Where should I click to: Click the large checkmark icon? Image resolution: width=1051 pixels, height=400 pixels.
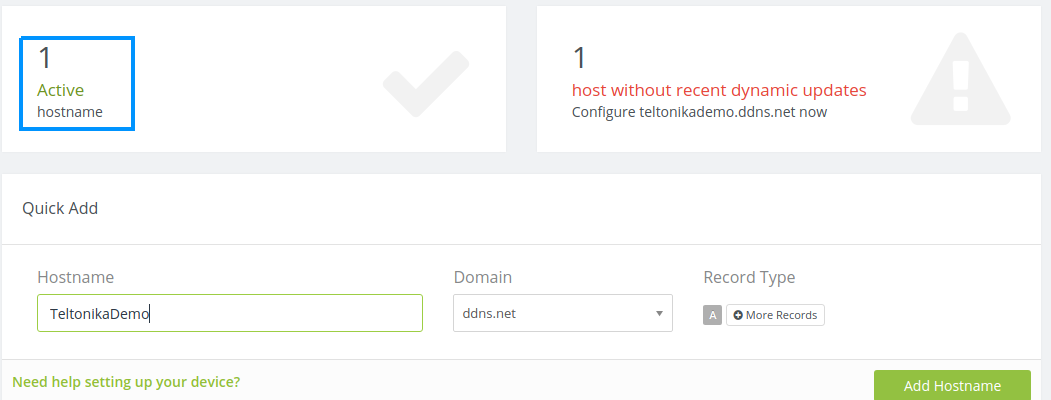pyautogui.click(x=425, y=81)
